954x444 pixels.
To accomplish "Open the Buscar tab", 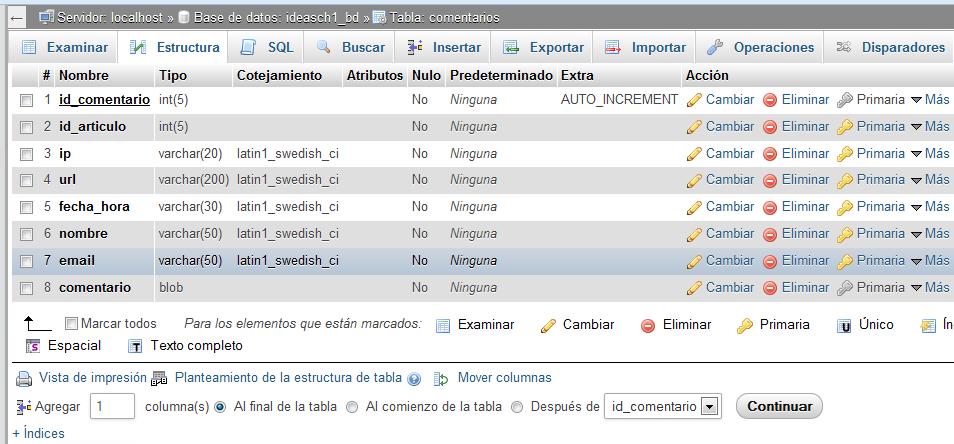I will pos(350,47).
